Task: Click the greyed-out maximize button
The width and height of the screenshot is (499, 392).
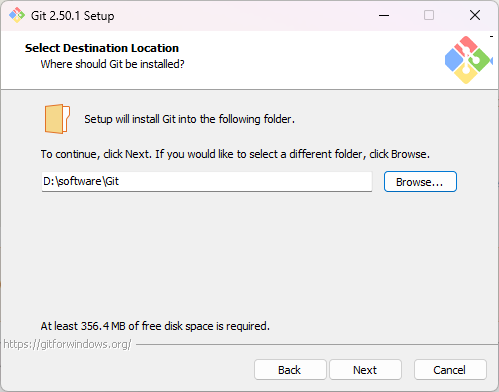Action: click(429, 15)
